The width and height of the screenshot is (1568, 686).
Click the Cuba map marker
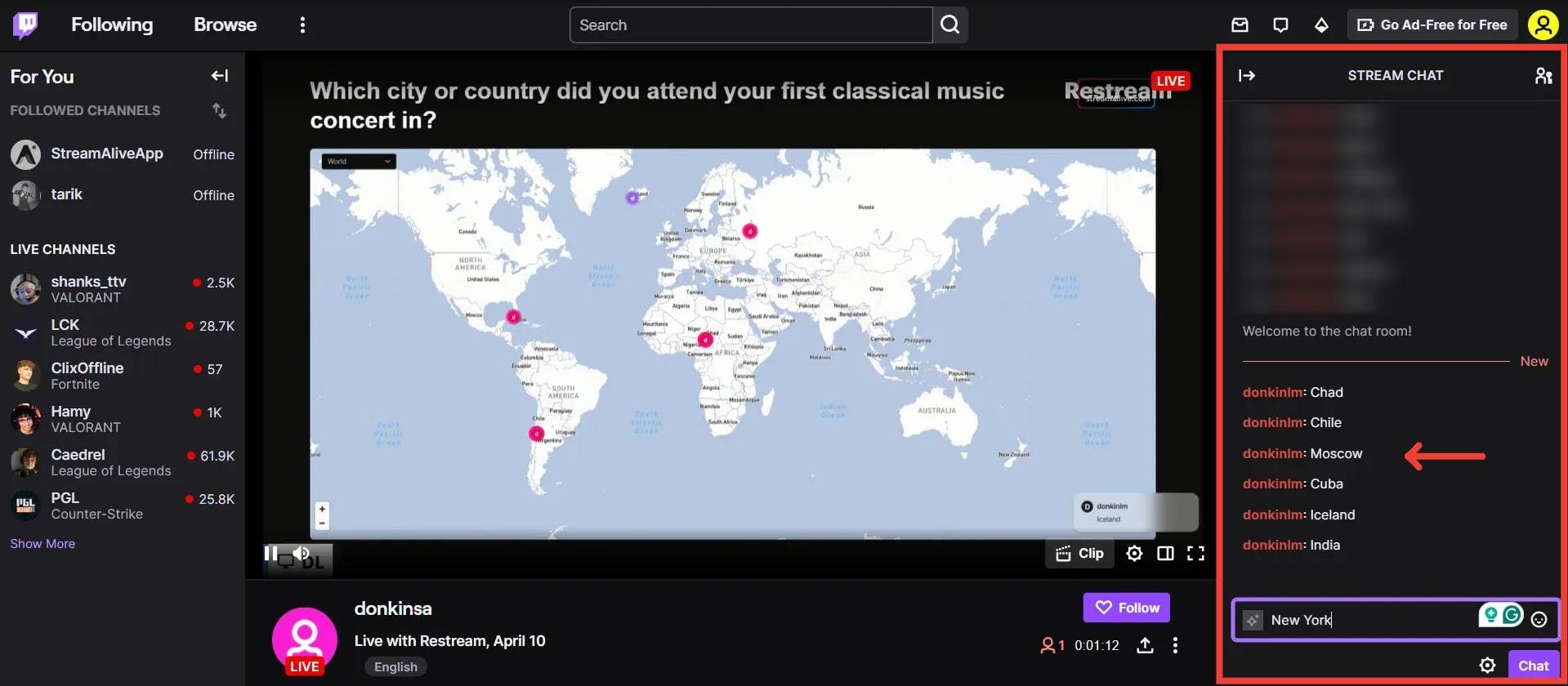(x=513, y=317)
